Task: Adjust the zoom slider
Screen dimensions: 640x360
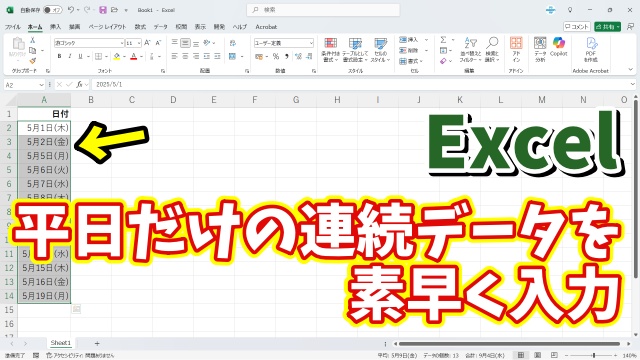Action: (x=594, y=355)
